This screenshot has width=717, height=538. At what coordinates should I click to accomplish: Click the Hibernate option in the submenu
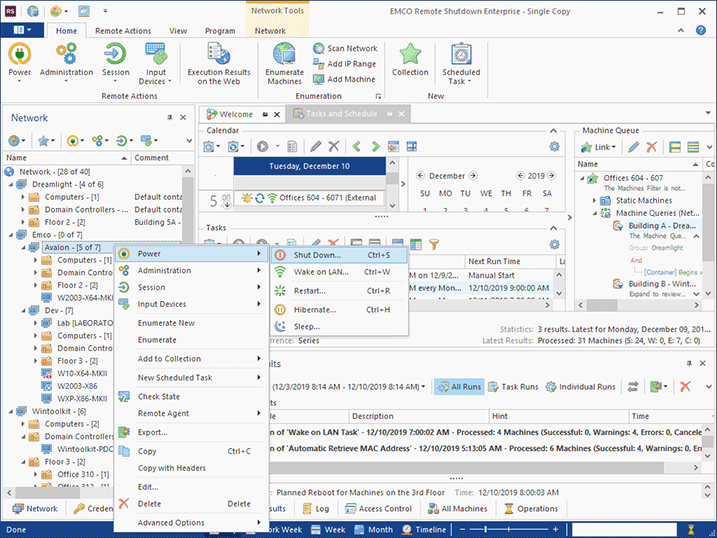coord(315,309)
